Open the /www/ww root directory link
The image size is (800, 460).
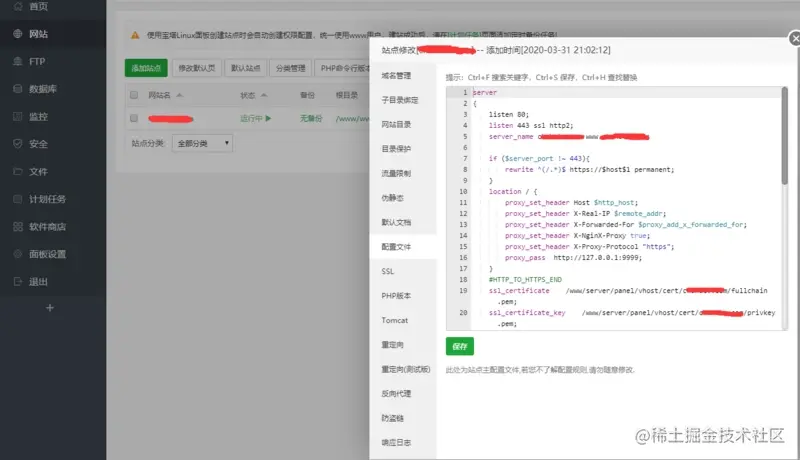[x=352, y=118]
